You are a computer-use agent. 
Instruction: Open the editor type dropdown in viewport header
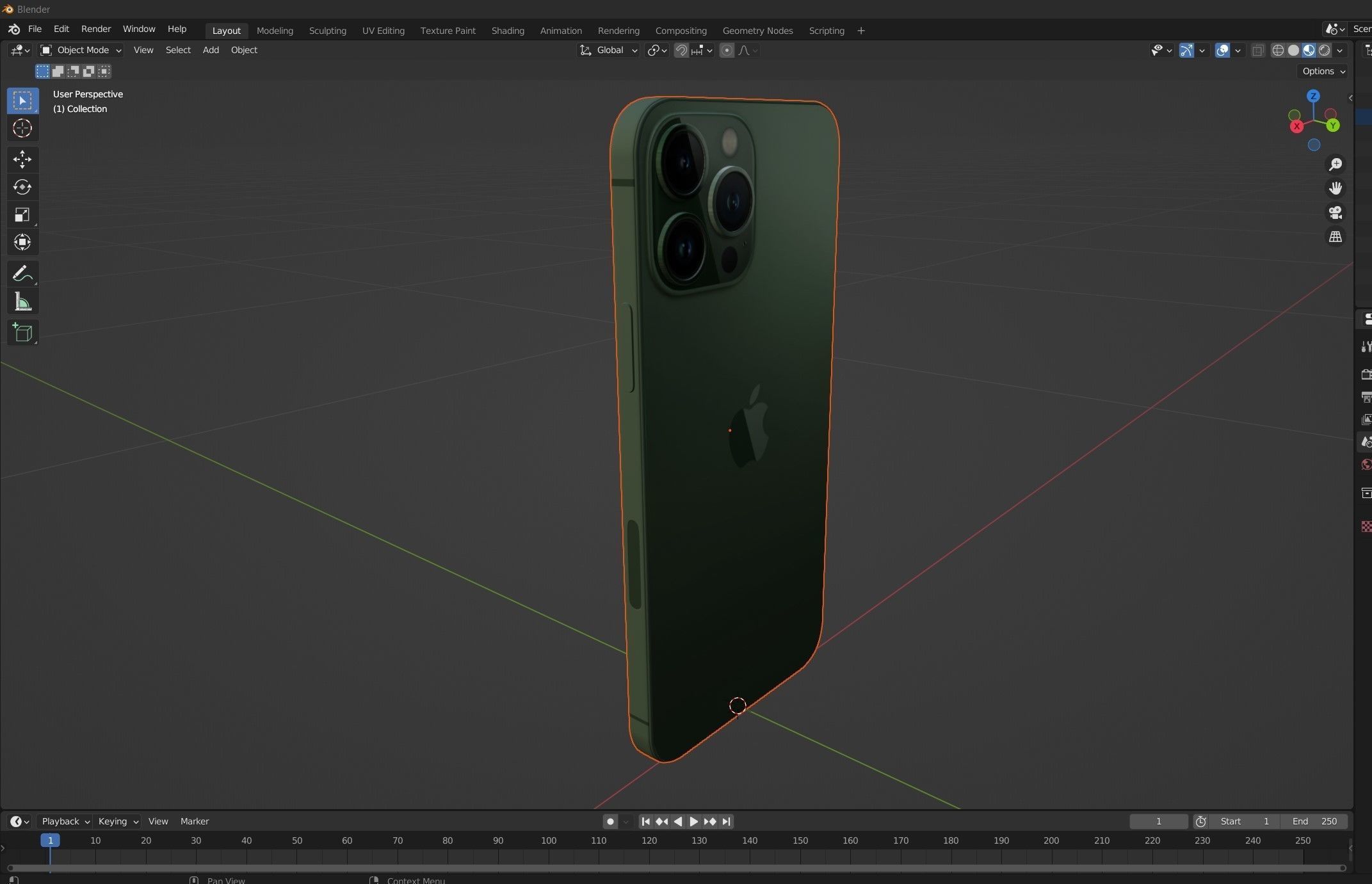coord(20,50)
